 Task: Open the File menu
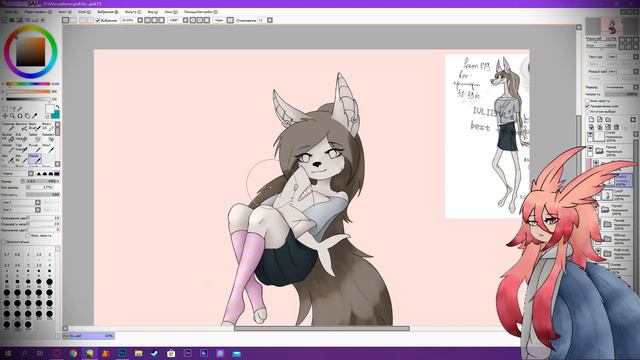pos(10,12)
